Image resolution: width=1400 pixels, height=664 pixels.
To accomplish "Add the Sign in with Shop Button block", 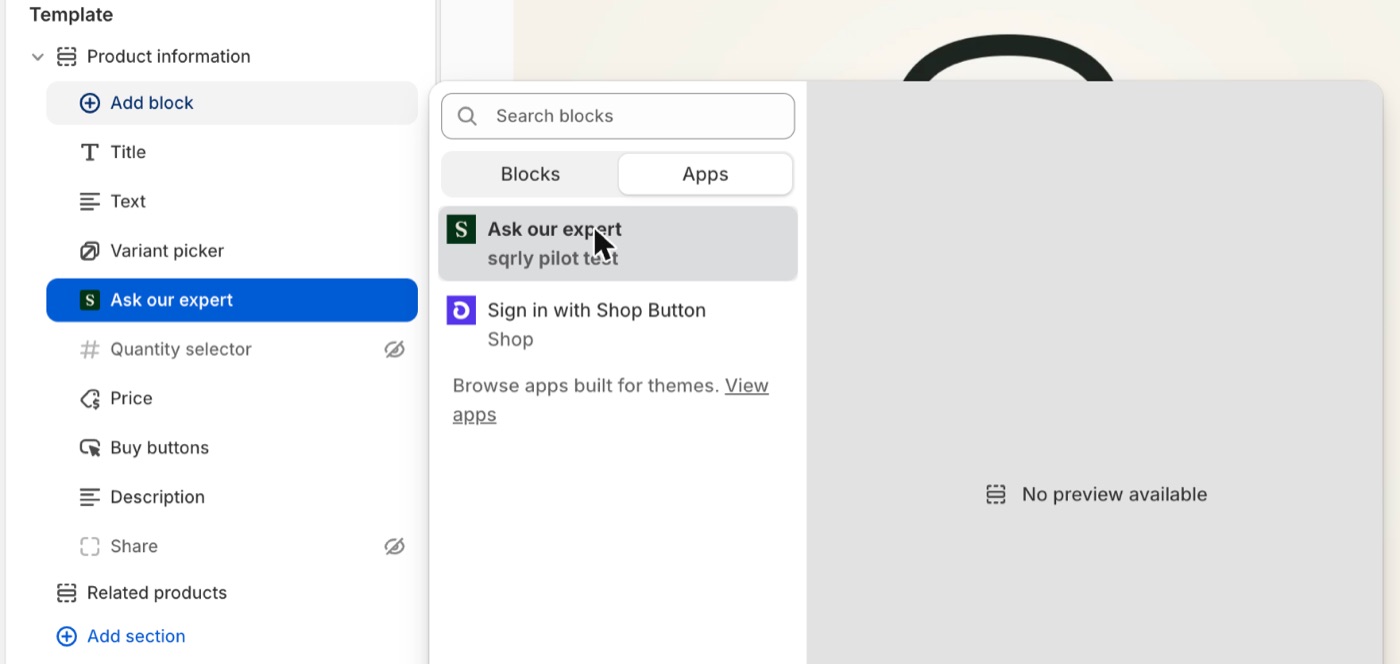I will (618, 324).
